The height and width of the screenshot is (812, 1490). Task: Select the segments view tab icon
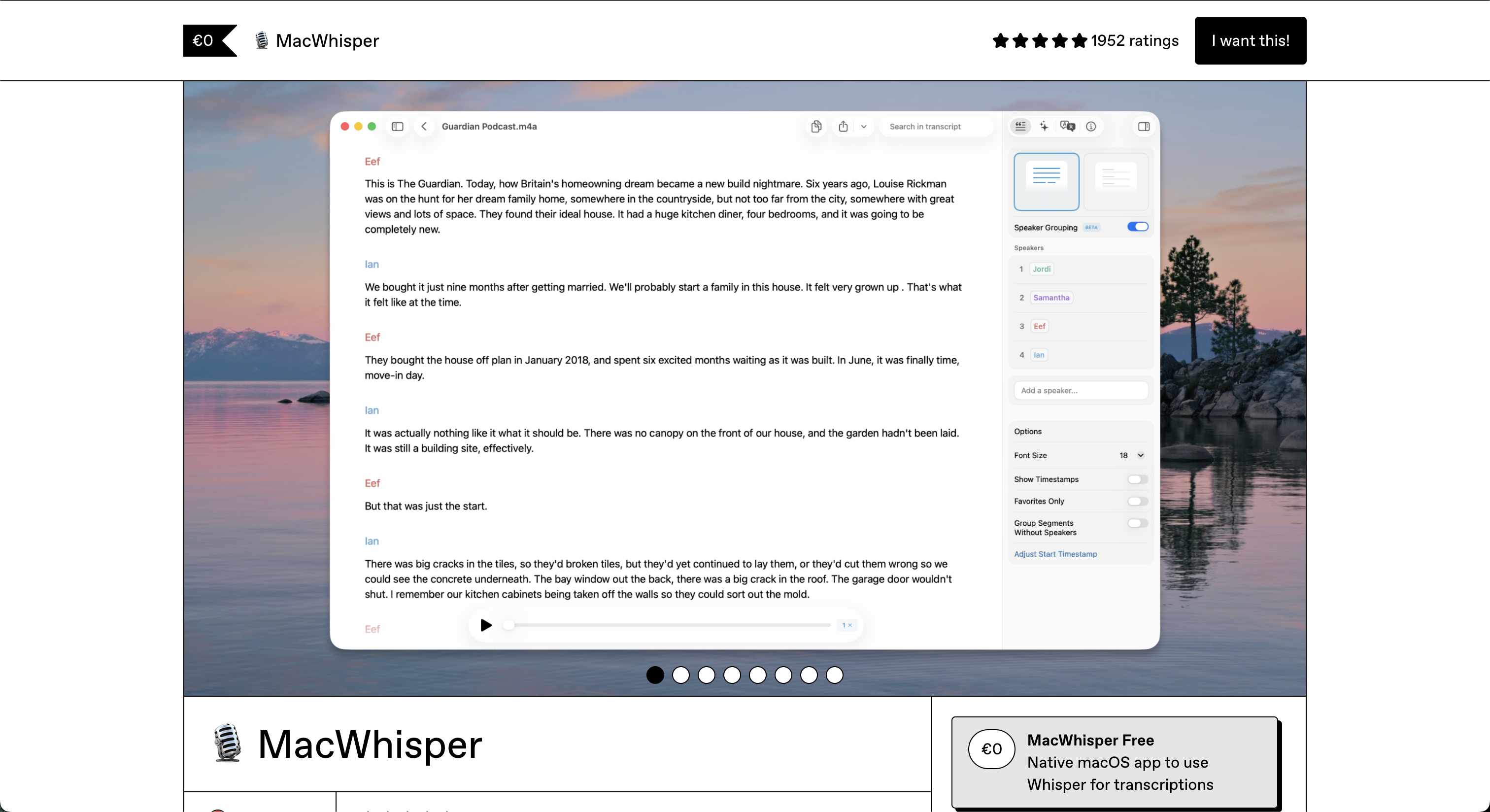tap(1020, 126)
